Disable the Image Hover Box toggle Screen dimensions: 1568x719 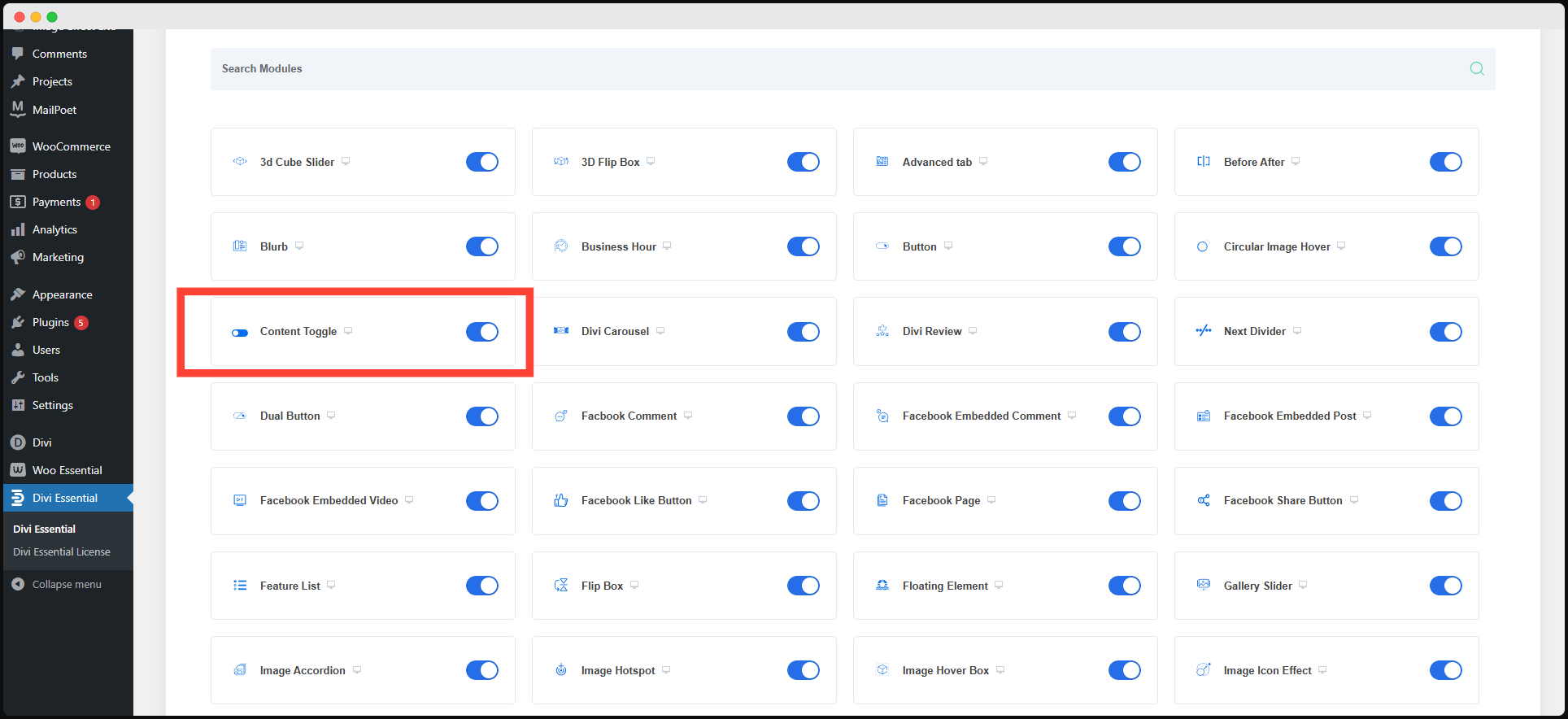click(x=1125, y=670)
